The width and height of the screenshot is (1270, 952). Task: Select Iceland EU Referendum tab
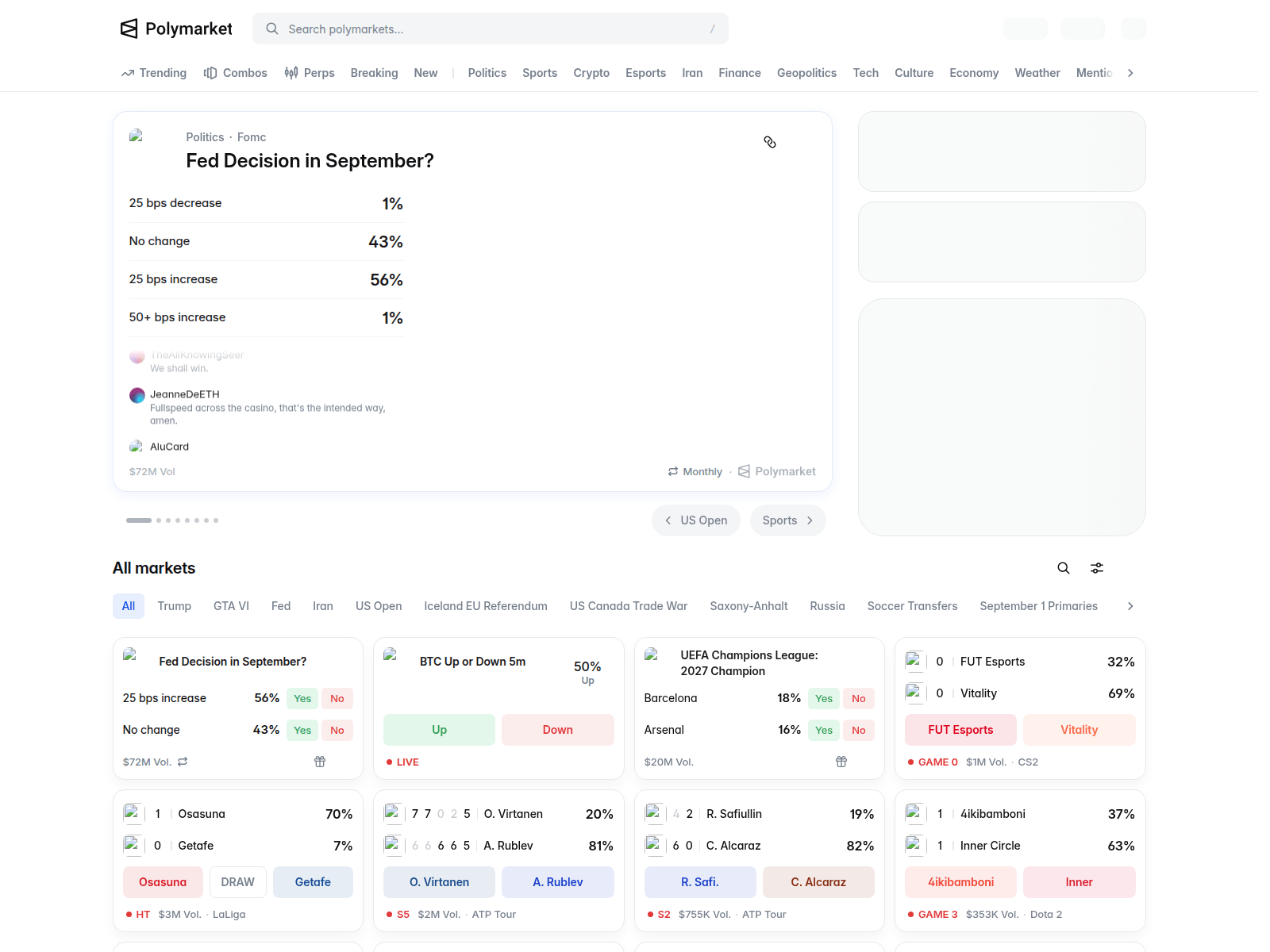(x=486, y=606)
